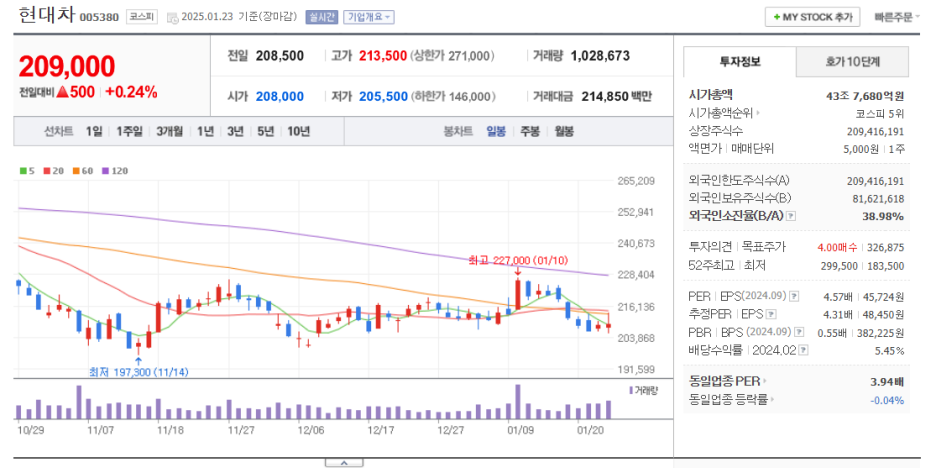Select the 3개월 line chart period
Screen dimensions: 936x468
[170, 132]
